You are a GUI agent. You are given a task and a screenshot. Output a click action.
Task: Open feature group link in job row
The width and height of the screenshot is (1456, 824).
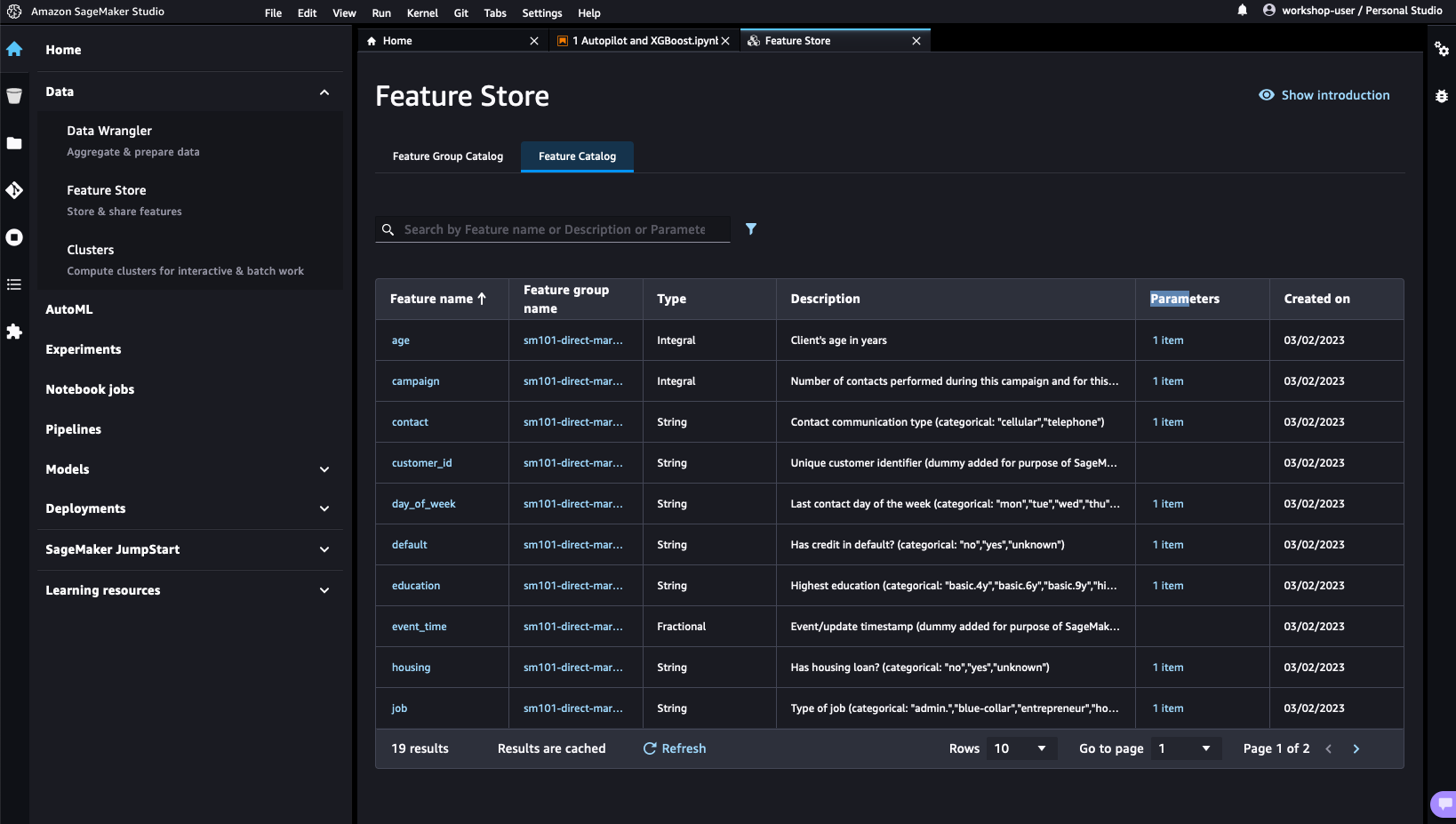573,708
